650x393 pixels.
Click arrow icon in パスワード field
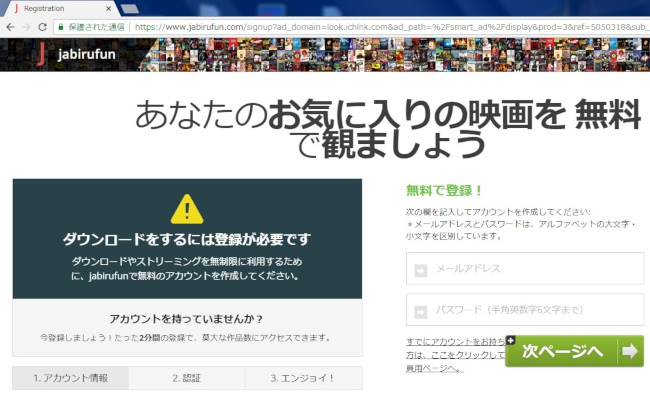420,312
